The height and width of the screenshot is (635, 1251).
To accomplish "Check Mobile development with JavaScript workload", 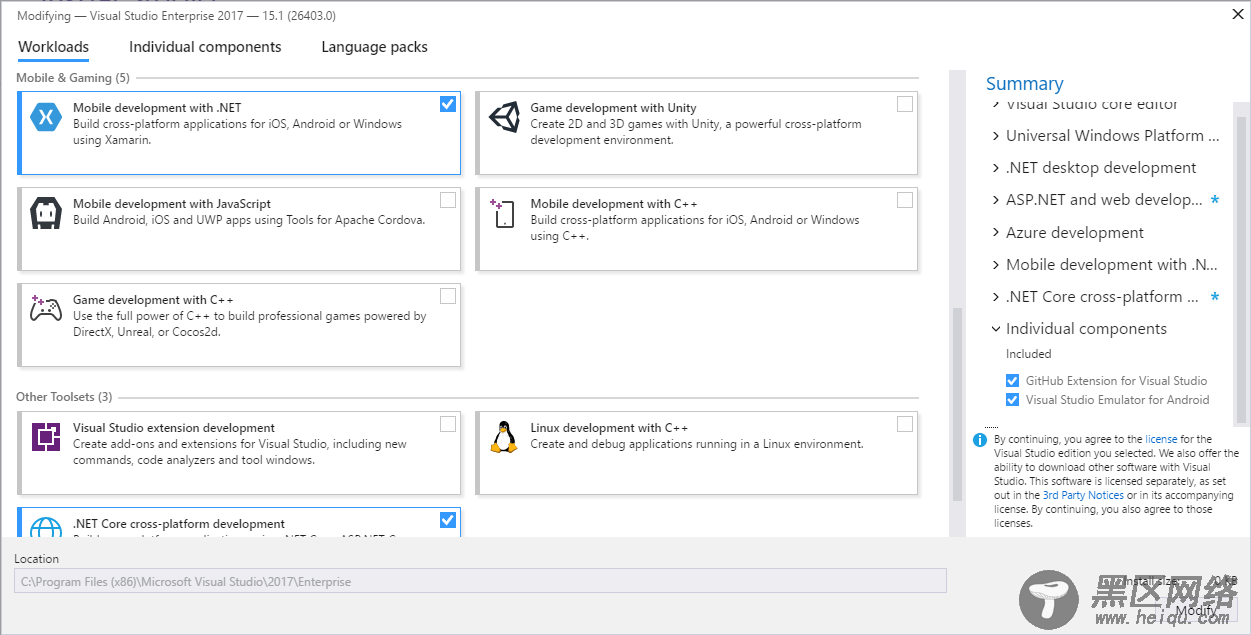I will (x=448, y=200).
